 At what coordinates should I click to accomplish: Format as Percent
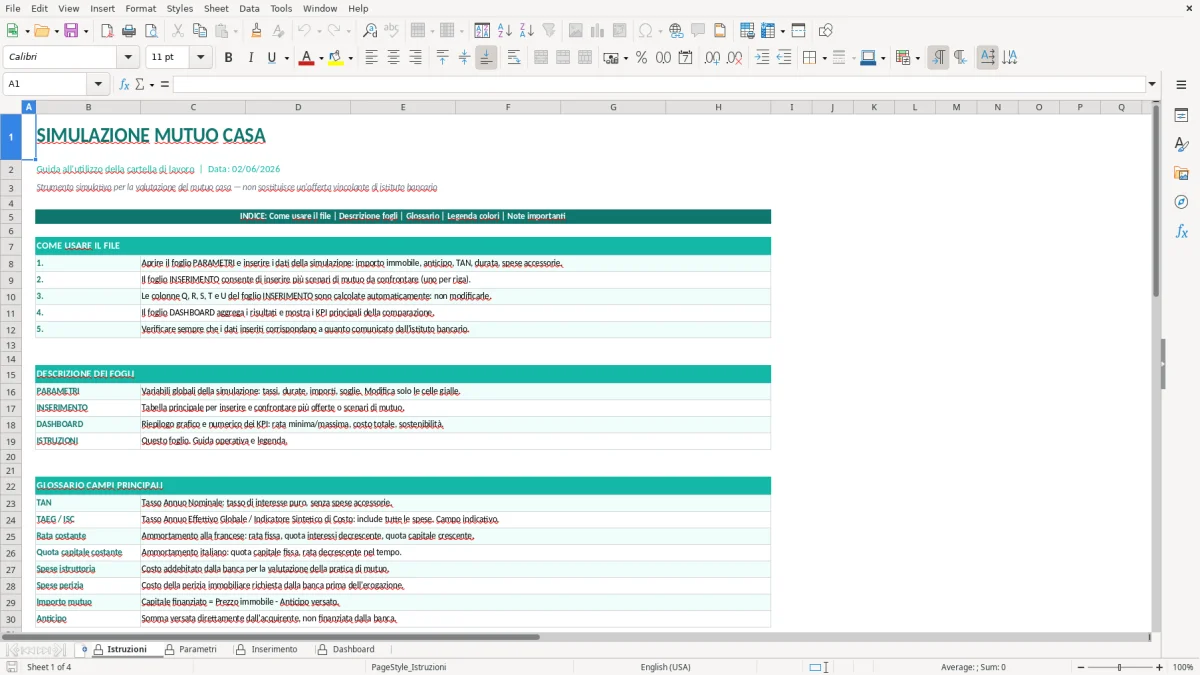tap(641, 58)
